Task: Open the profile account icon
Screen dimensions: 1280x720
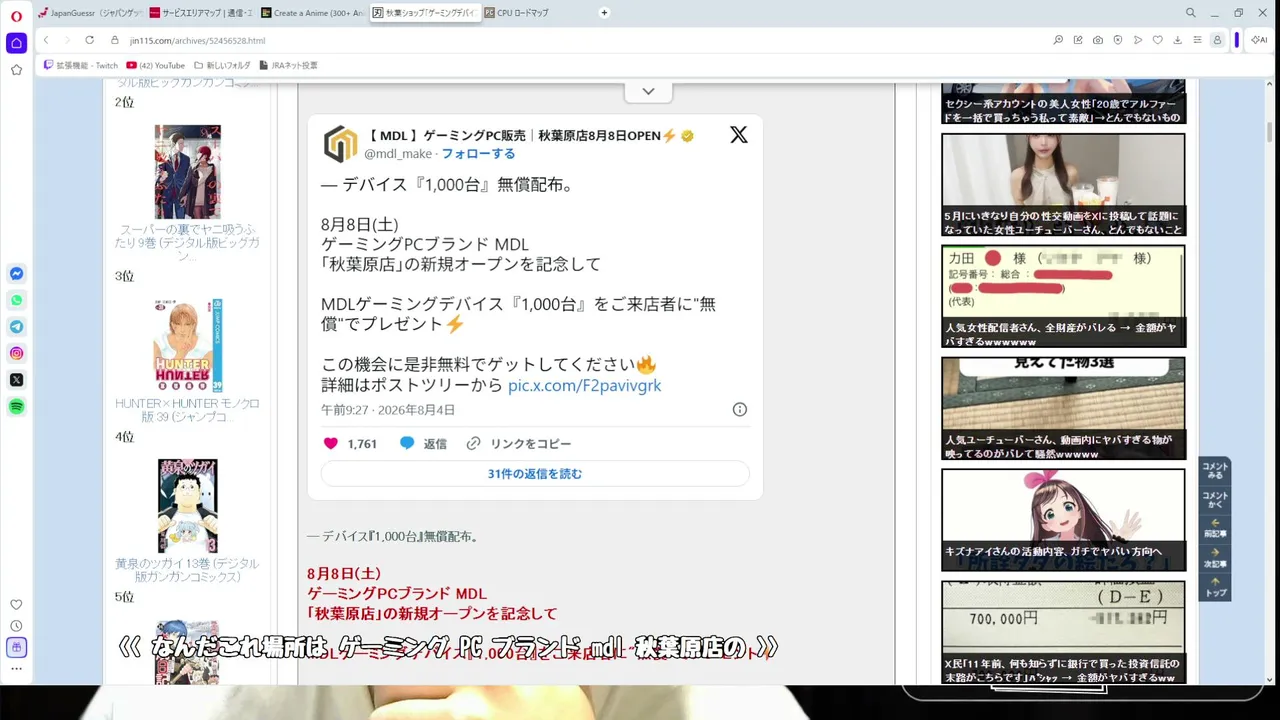Action: click(x=1217, y=40)
